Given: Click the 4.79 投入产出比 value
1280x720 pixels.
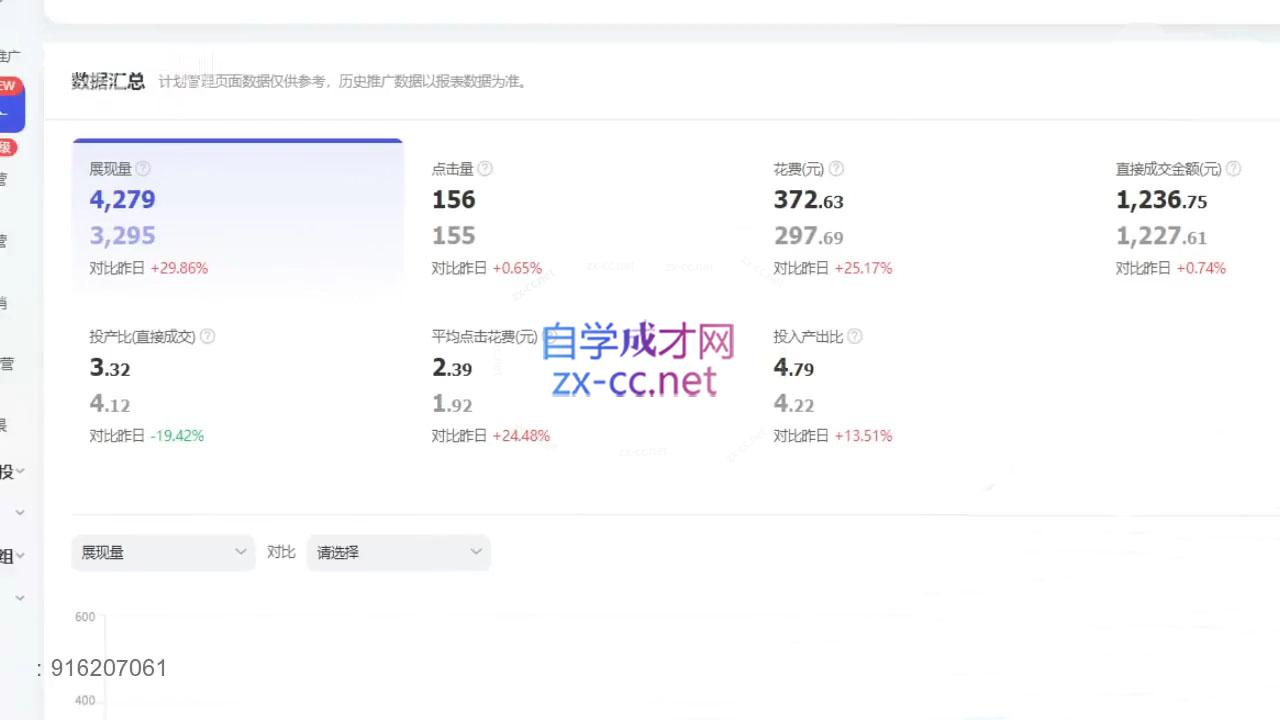Looking at the screenshot, I should point(794,368).
